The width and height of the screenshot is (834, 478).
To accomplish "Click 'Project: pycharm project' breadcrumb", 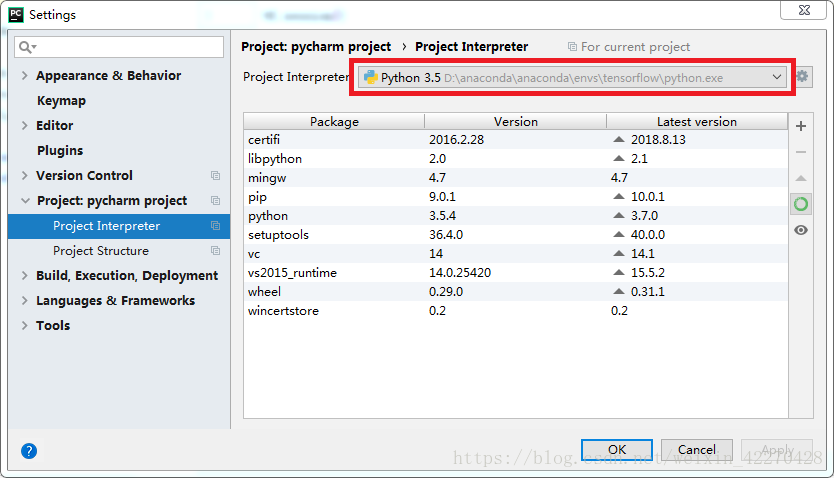I will 316,47.
